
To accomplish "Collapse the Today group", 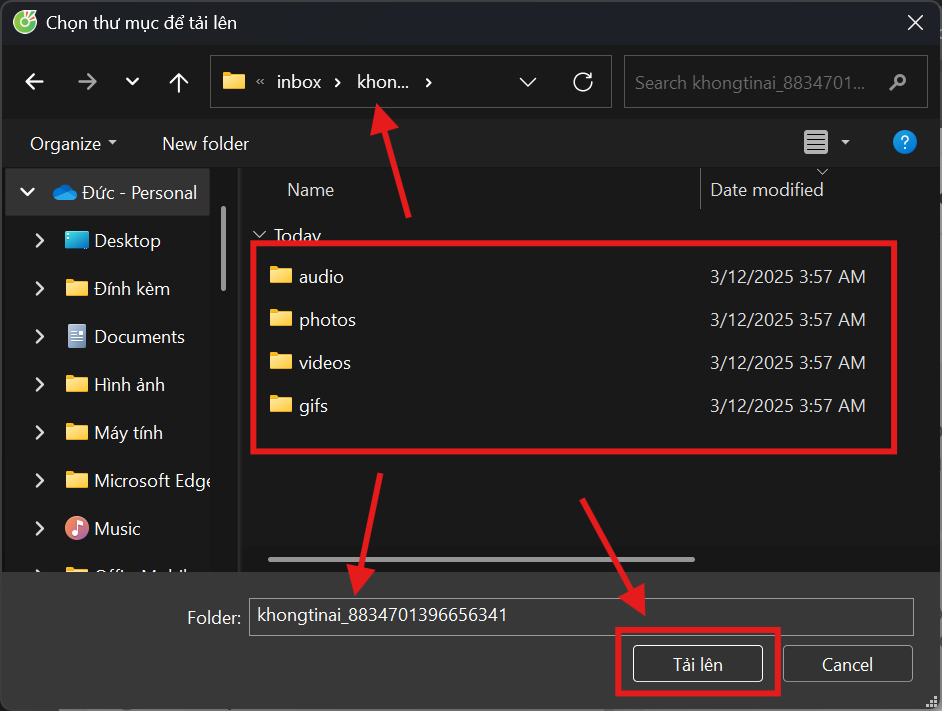I will [260, 234].
